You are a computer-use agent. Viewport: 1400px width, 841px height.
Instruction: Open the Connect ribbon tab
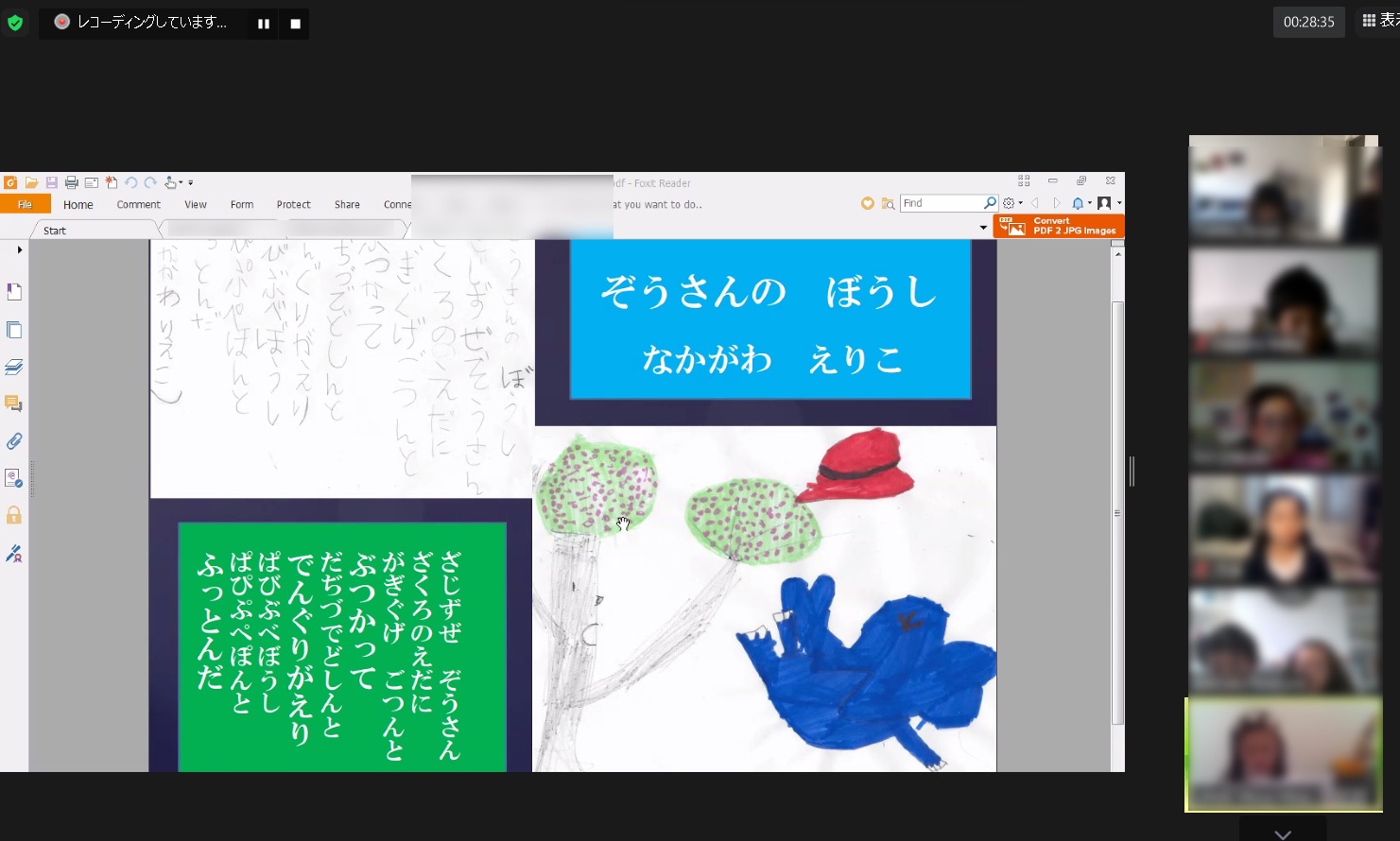[x=397, y=204]
